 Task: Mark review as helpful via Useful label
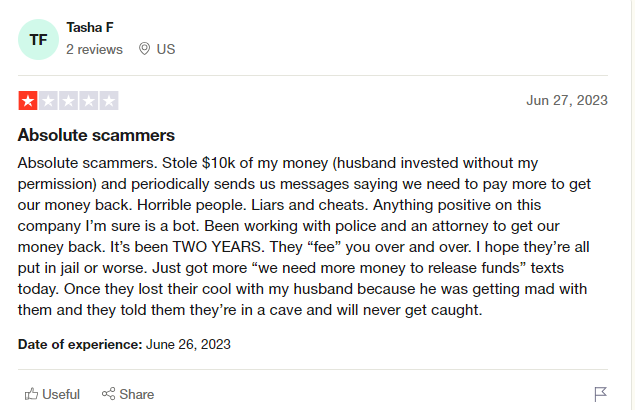coord(61,394)
